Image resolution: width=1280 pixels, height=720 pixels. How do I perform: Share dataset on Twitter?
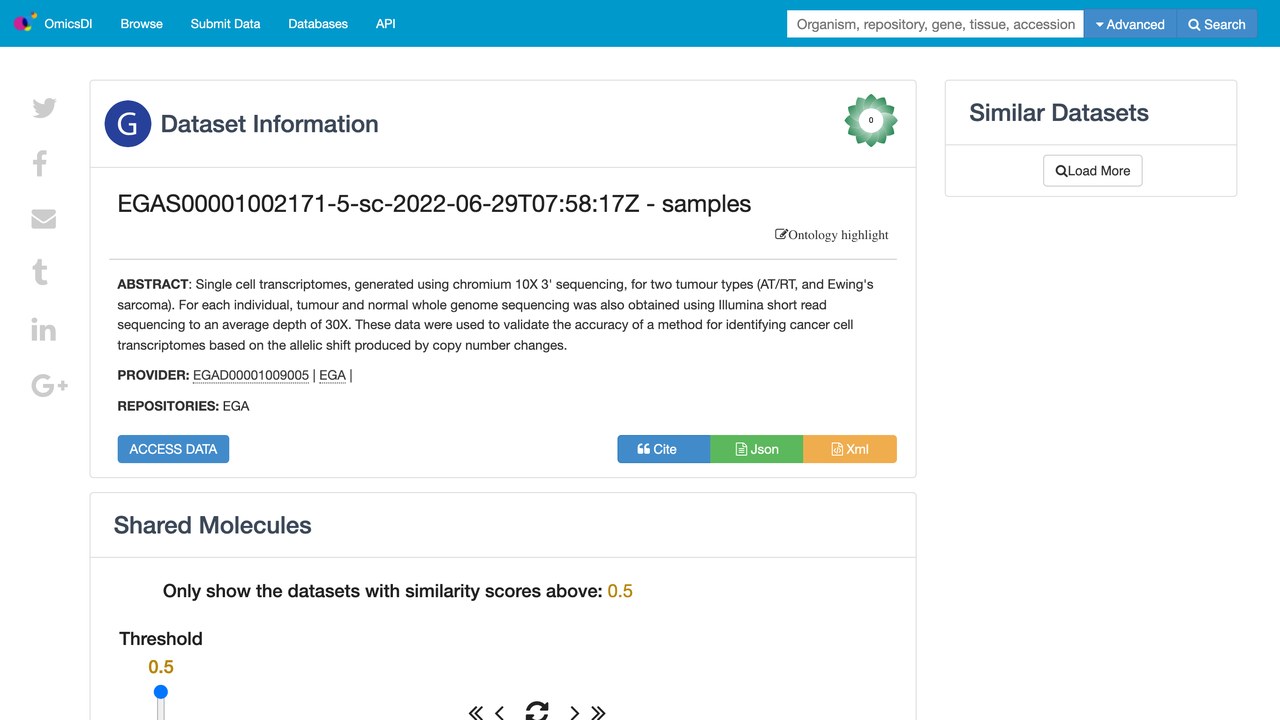coord(44,108)
